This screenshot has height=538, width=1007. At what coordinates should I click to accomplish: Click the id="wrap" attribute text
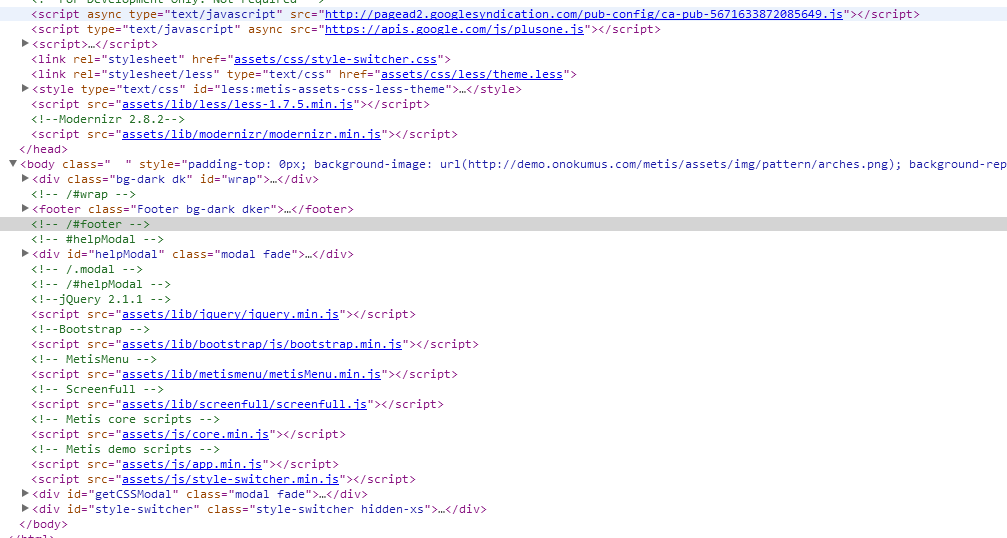pos(233,178)
